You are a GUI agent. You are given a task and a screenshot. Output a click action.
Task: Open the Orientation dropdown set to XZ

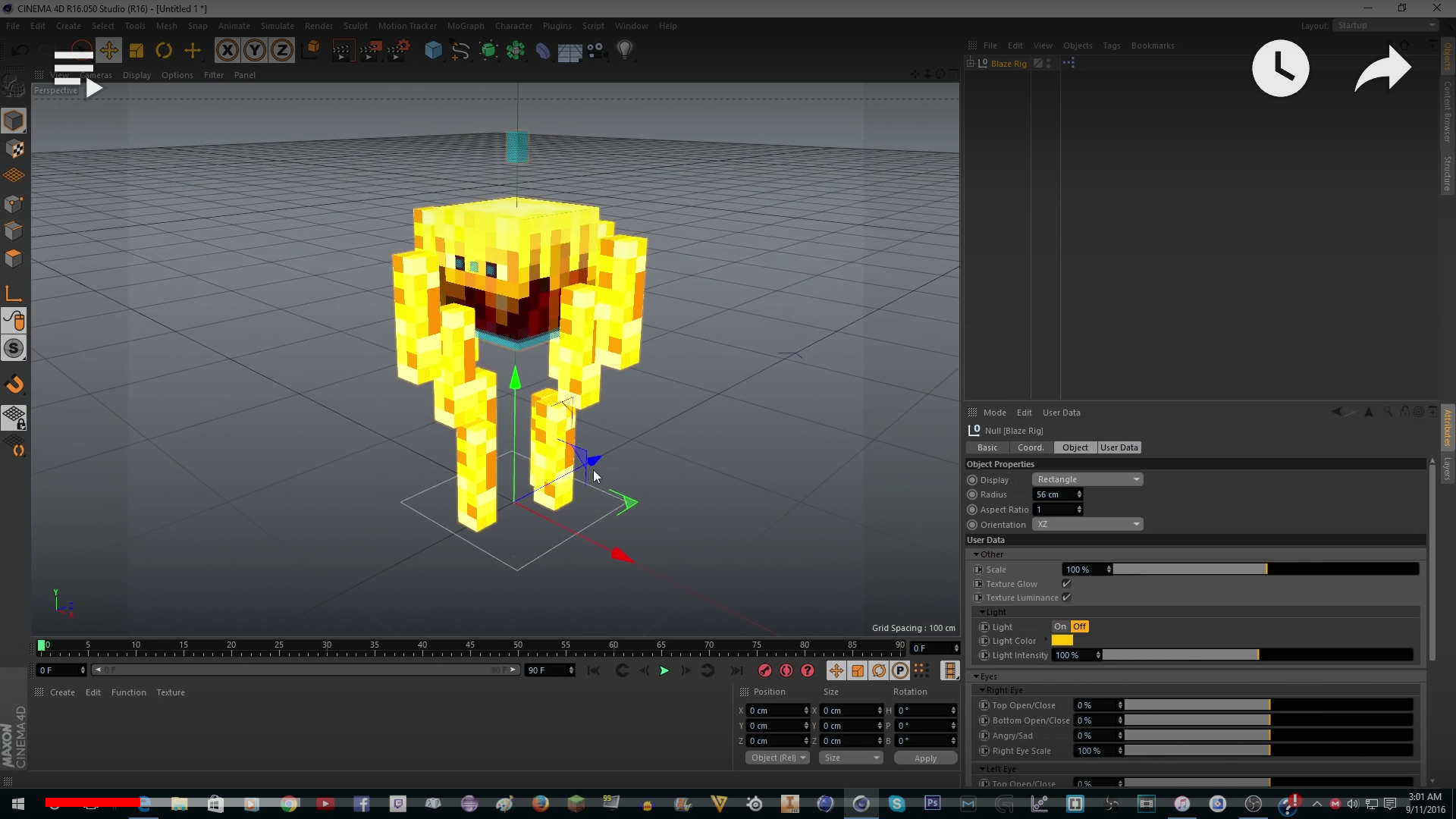1087,524
